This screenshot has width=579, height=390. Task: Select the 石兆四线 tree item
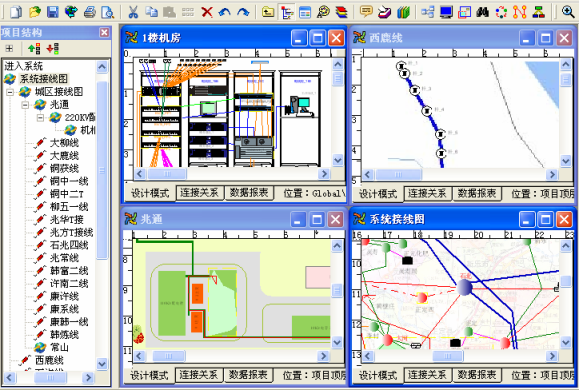(x=69, y=245)
